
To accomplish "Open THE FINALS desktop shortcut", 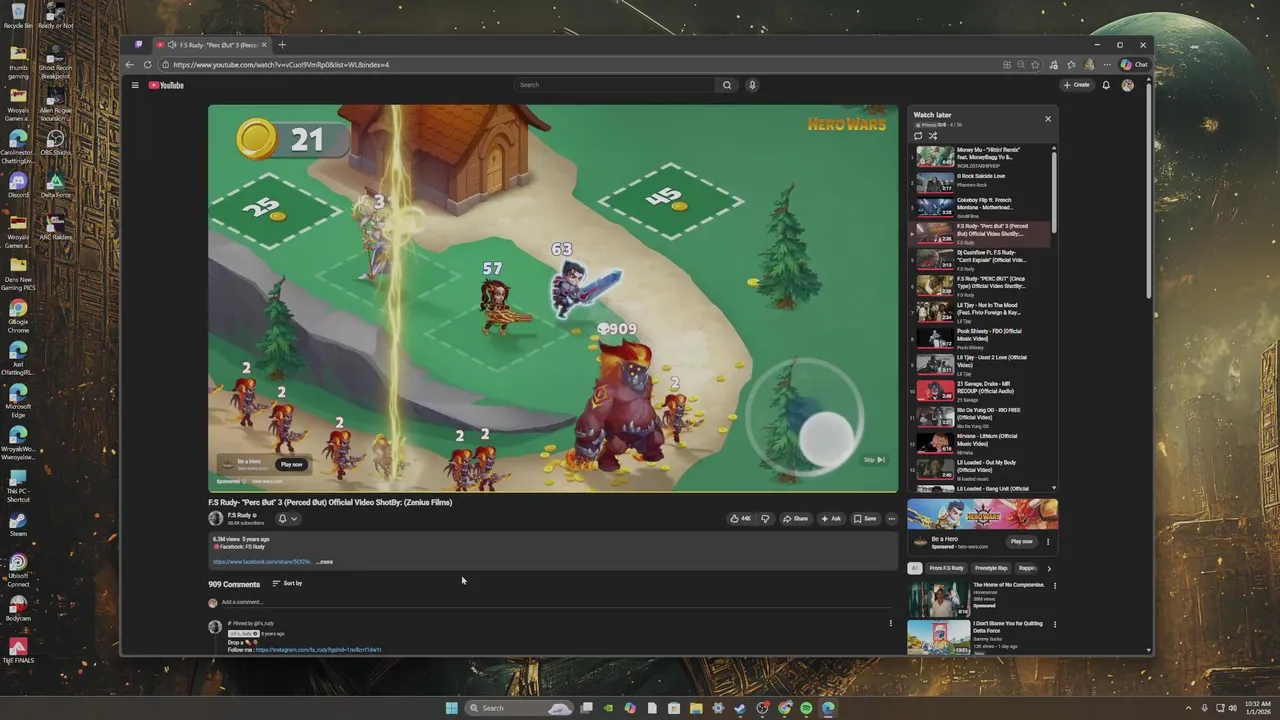I will (18, 650).
